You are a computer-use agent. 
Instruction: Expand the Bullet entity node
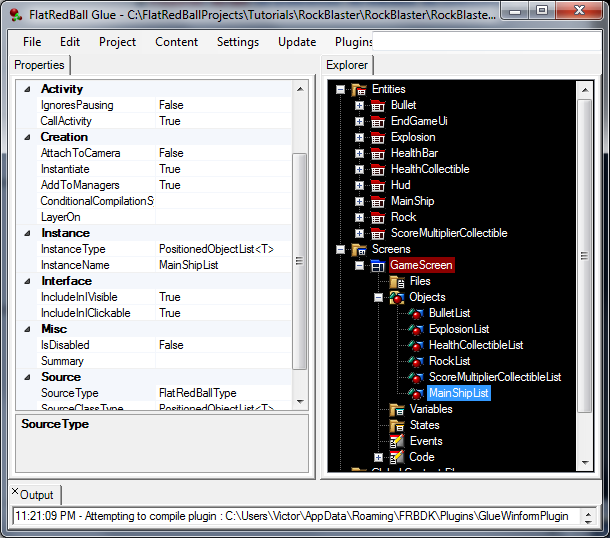point(359,105)
